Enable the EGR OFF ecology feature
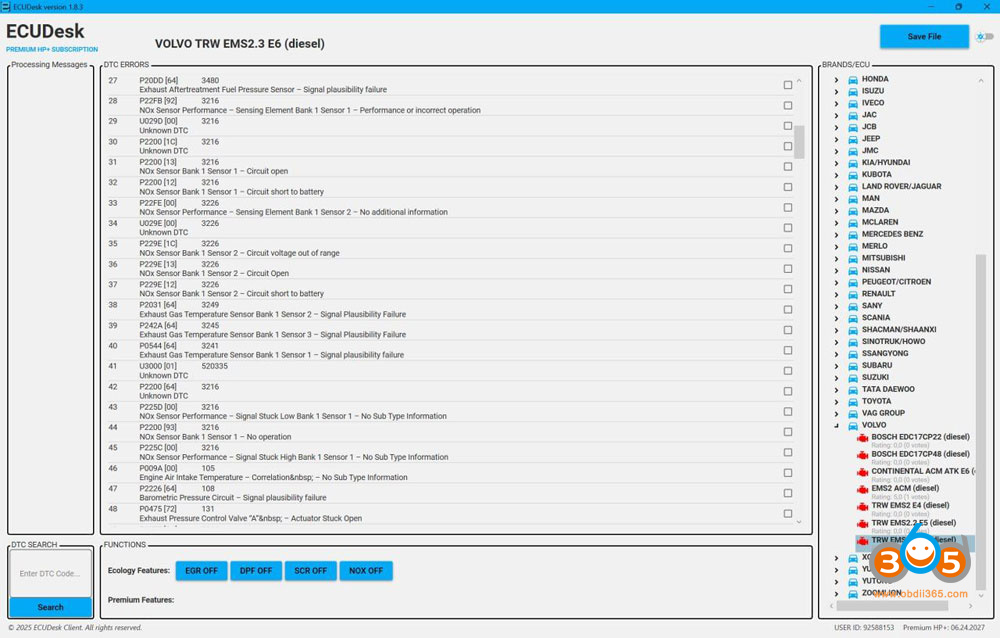Image resolution: width=1000 pixels, height=638 pixels. (201, 570)
